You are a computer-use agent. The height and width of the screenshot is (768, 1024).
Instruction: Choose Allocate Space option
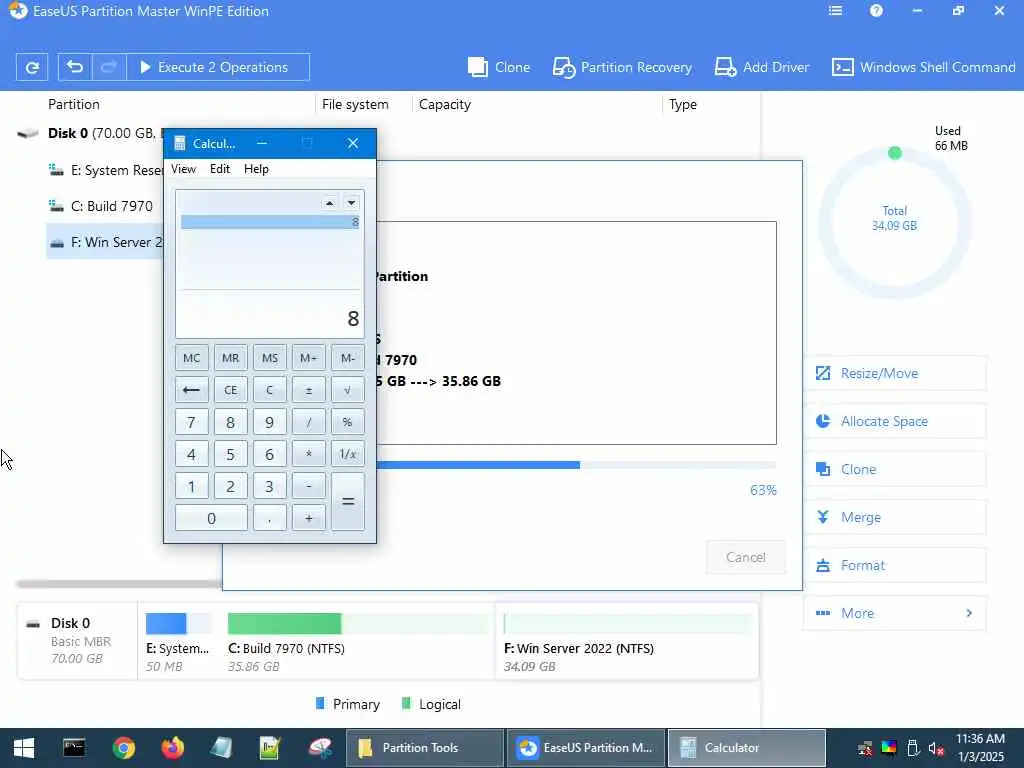coord(895,421)
